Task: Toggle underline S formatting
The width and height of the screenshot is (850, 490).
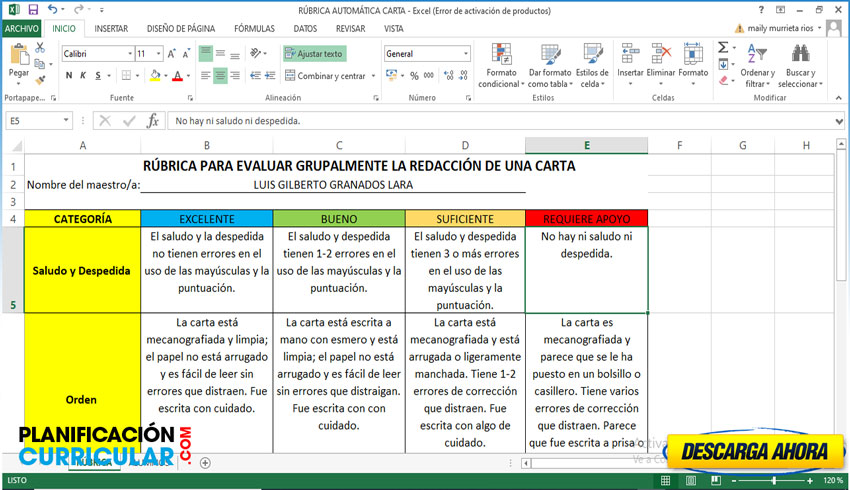Action: click(98, 76)
